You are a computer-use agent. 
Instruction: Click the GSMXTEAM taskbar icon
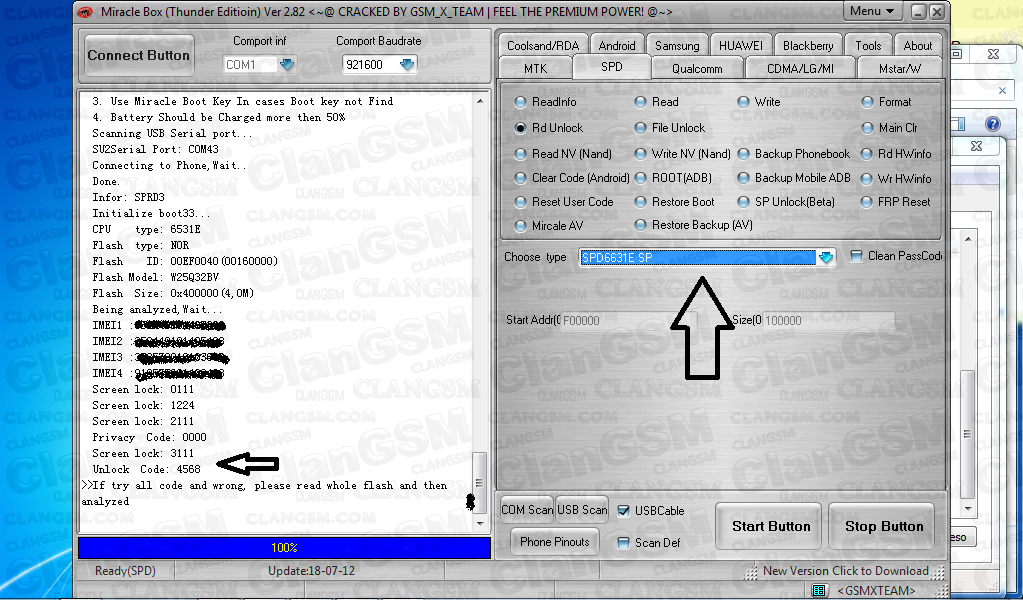(817, 590)
